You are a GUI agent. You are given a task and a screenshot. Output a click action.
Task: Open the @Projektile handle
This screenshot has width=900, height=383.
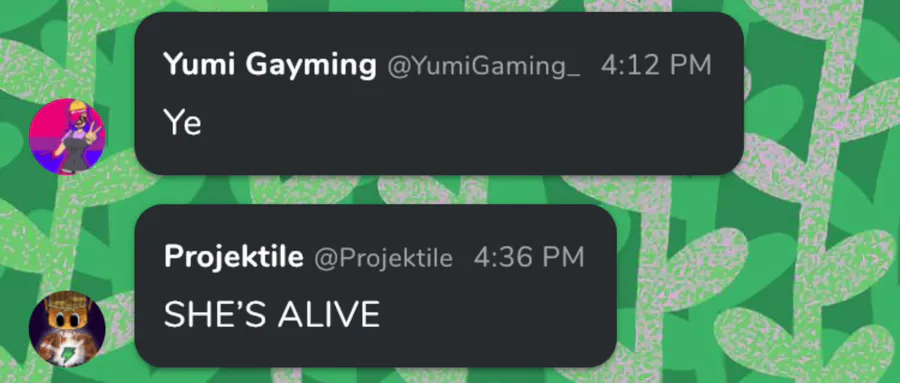383,258
